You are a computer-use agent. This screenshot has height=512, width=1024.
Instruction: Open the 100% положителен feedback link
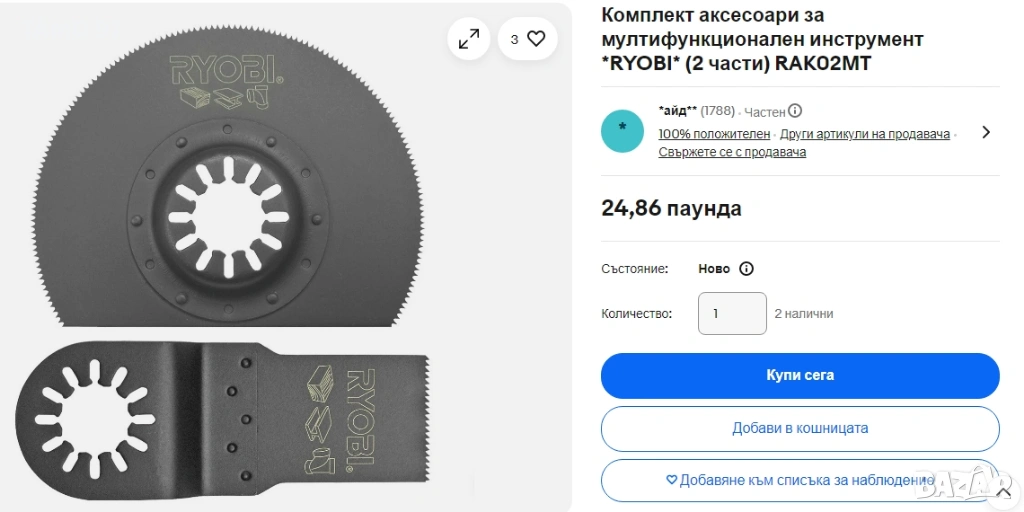click(x=714, y=134)
